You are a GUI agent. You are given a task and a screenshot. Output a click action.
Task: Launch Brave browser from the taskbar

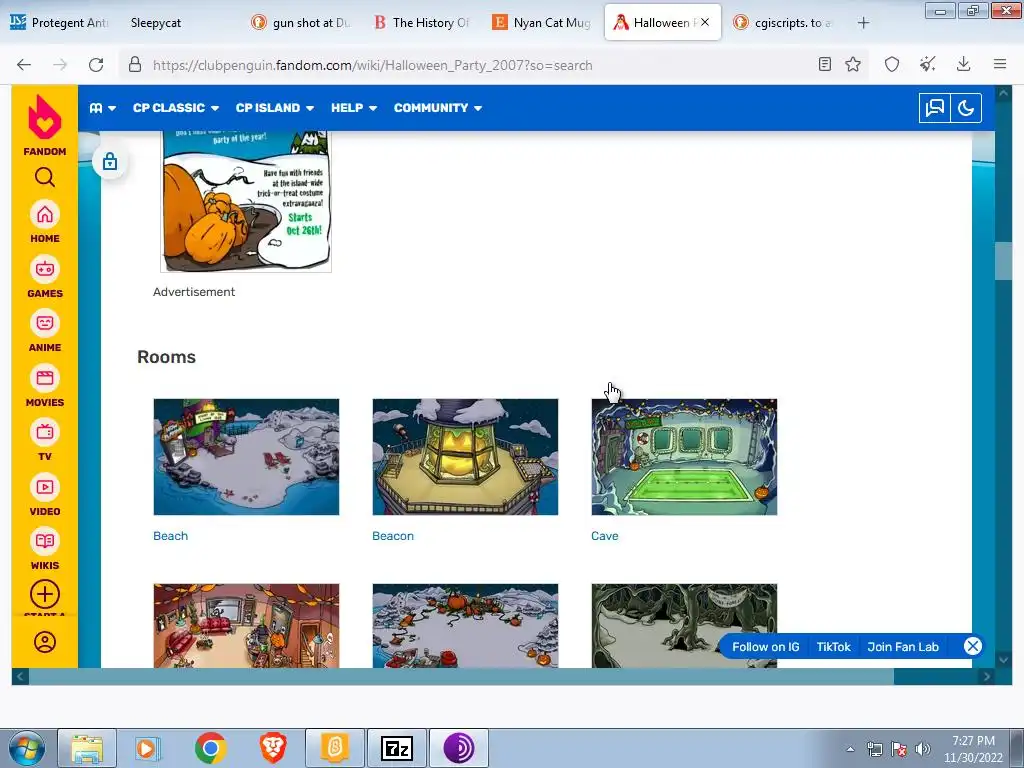coord(273,748)
